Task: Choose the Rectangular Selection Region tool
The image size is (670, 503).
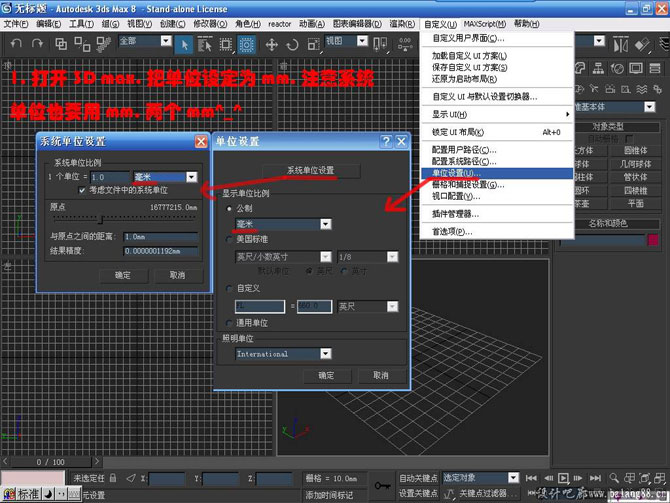Action: click(x=226, y=44)
